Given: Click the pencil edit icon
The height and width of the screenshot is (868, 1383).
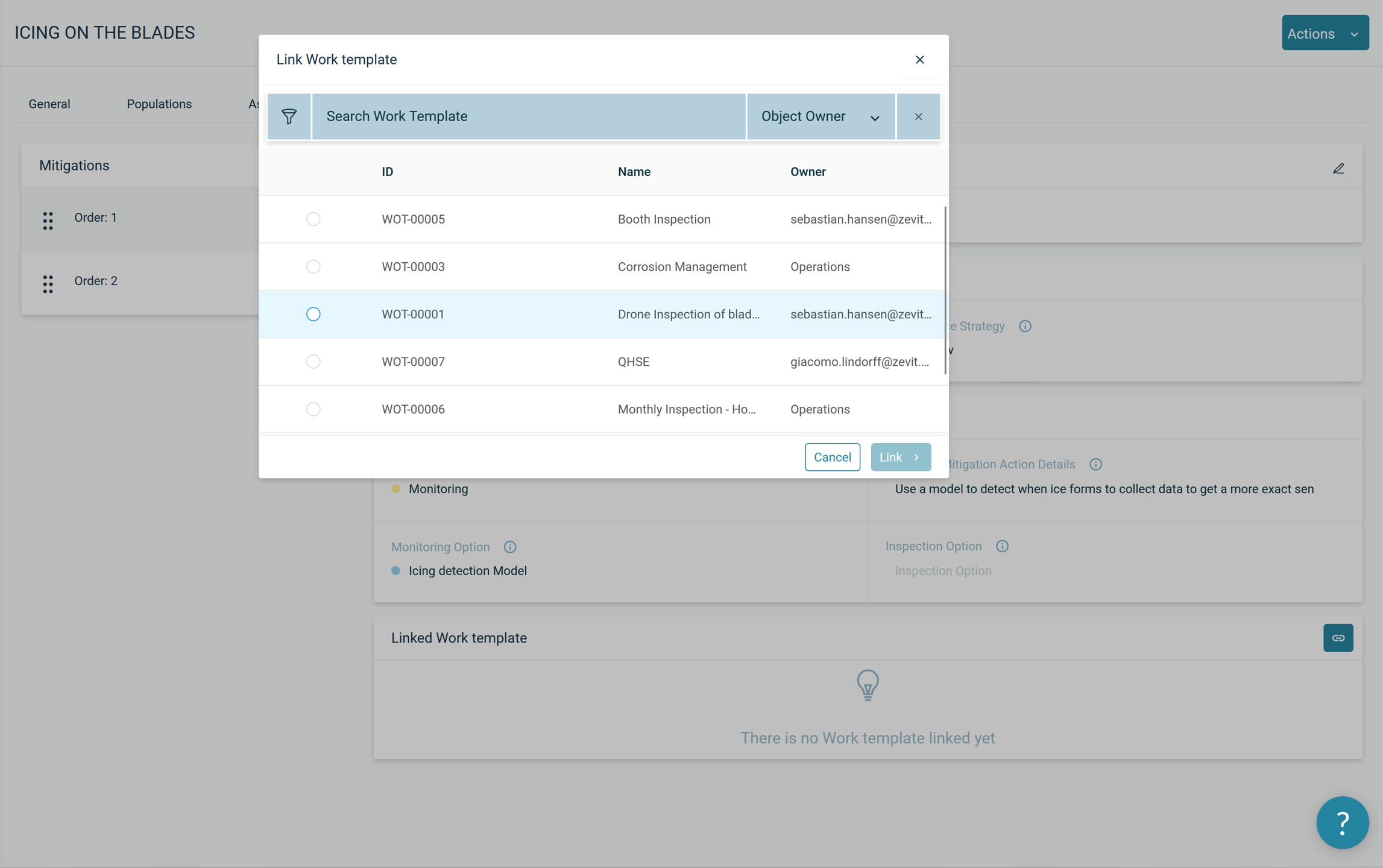Looking at the screenshot, I should (x=1338, y=169).
